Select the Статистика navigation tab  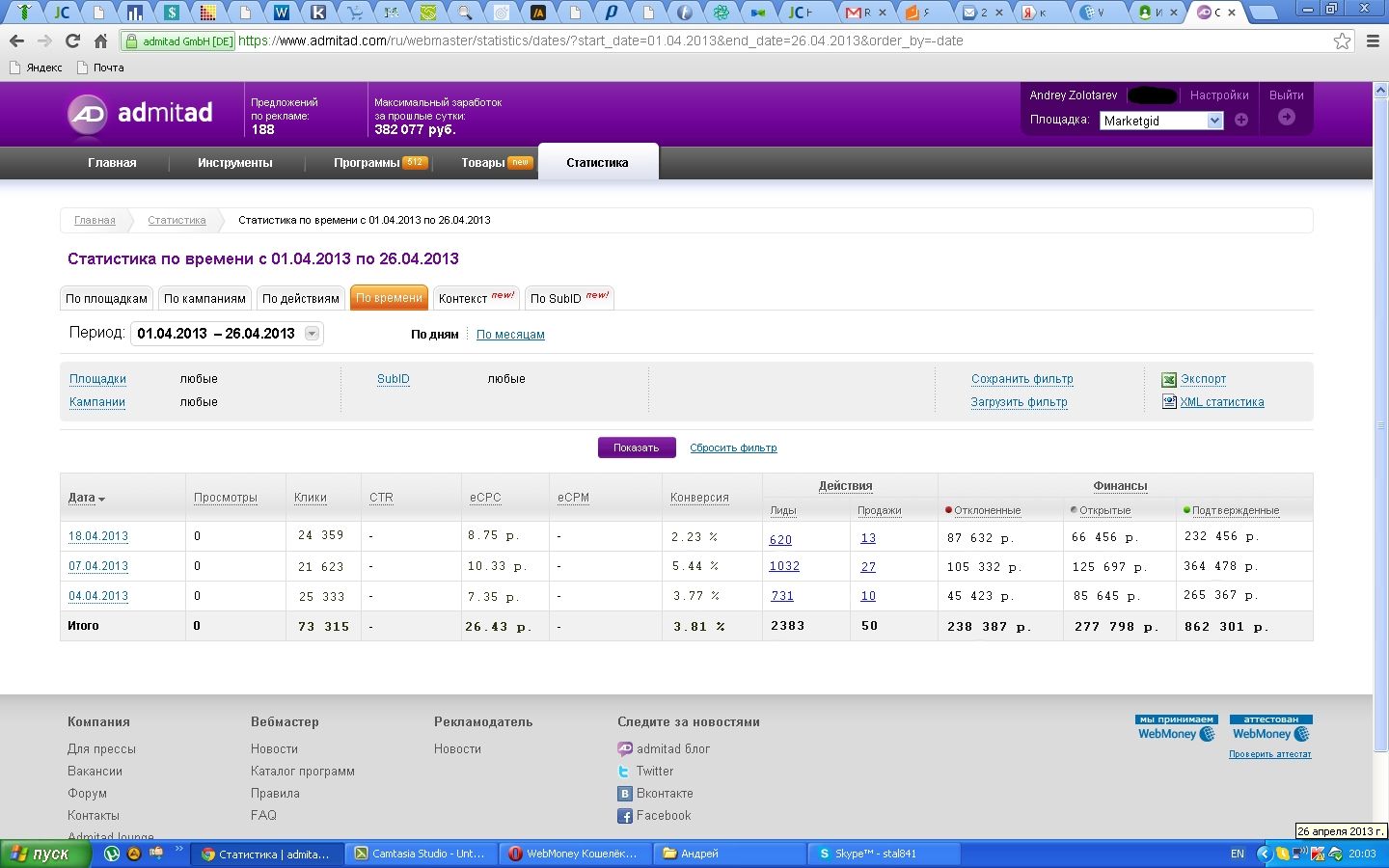pyautogui.click(x=598, y=163)
